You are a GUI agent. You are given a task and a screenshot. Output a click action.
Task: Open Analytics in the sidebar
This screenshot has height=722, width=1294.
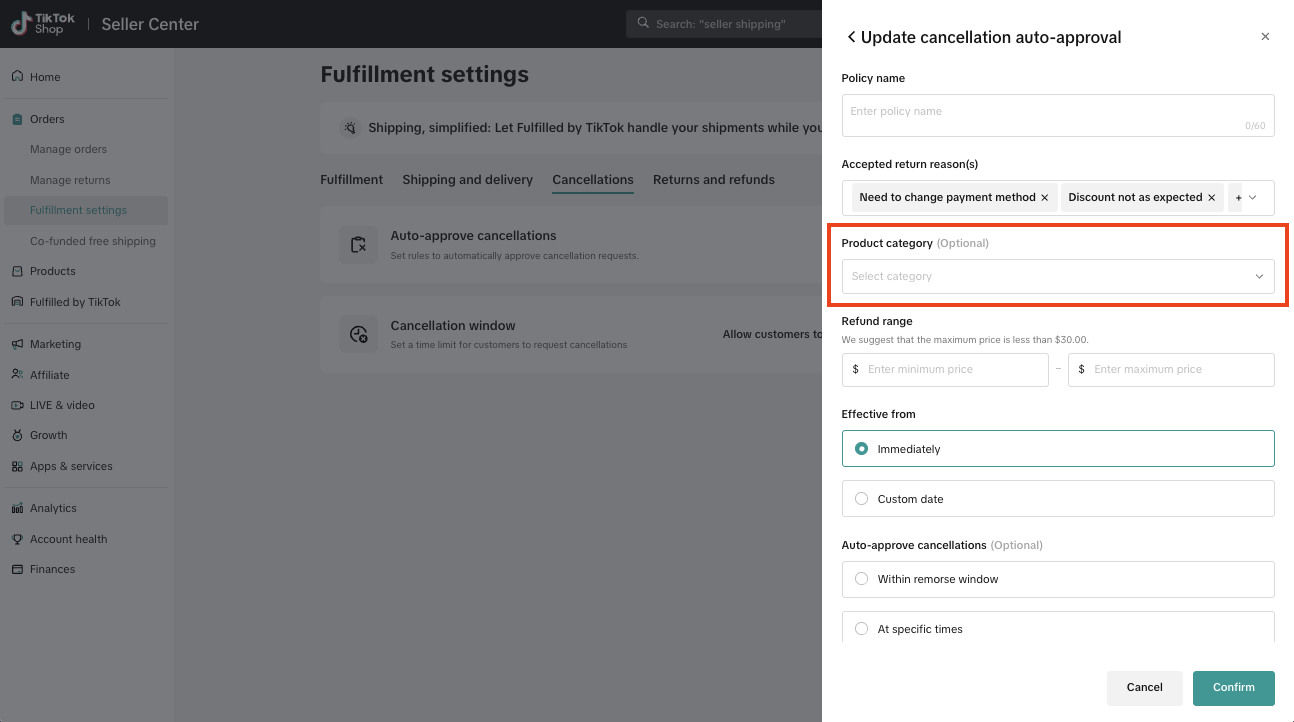pos(53,508)
